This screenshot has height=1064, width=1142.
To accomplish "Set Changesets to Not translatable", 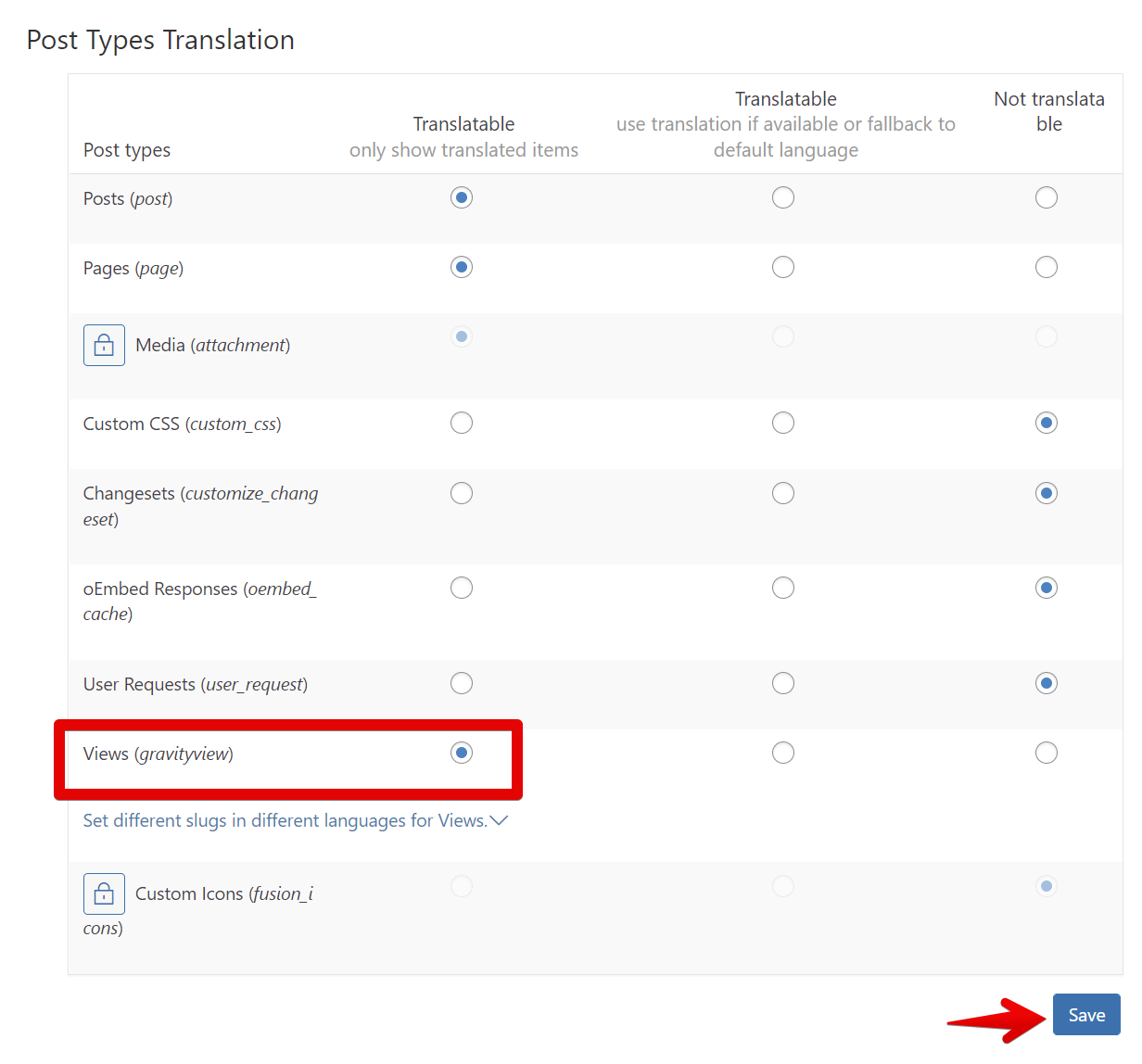I will (1047, 493).
